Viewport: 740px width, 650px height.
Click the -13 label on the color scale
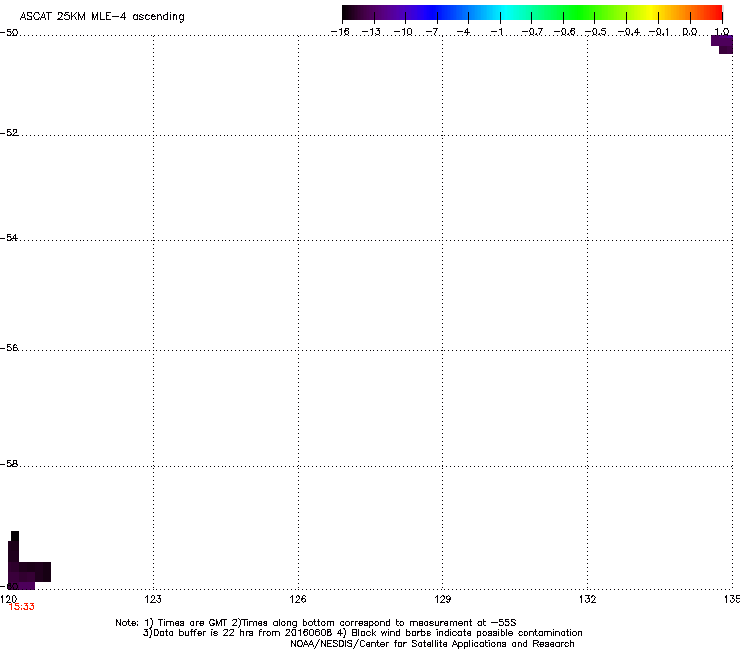coord(371,32)
